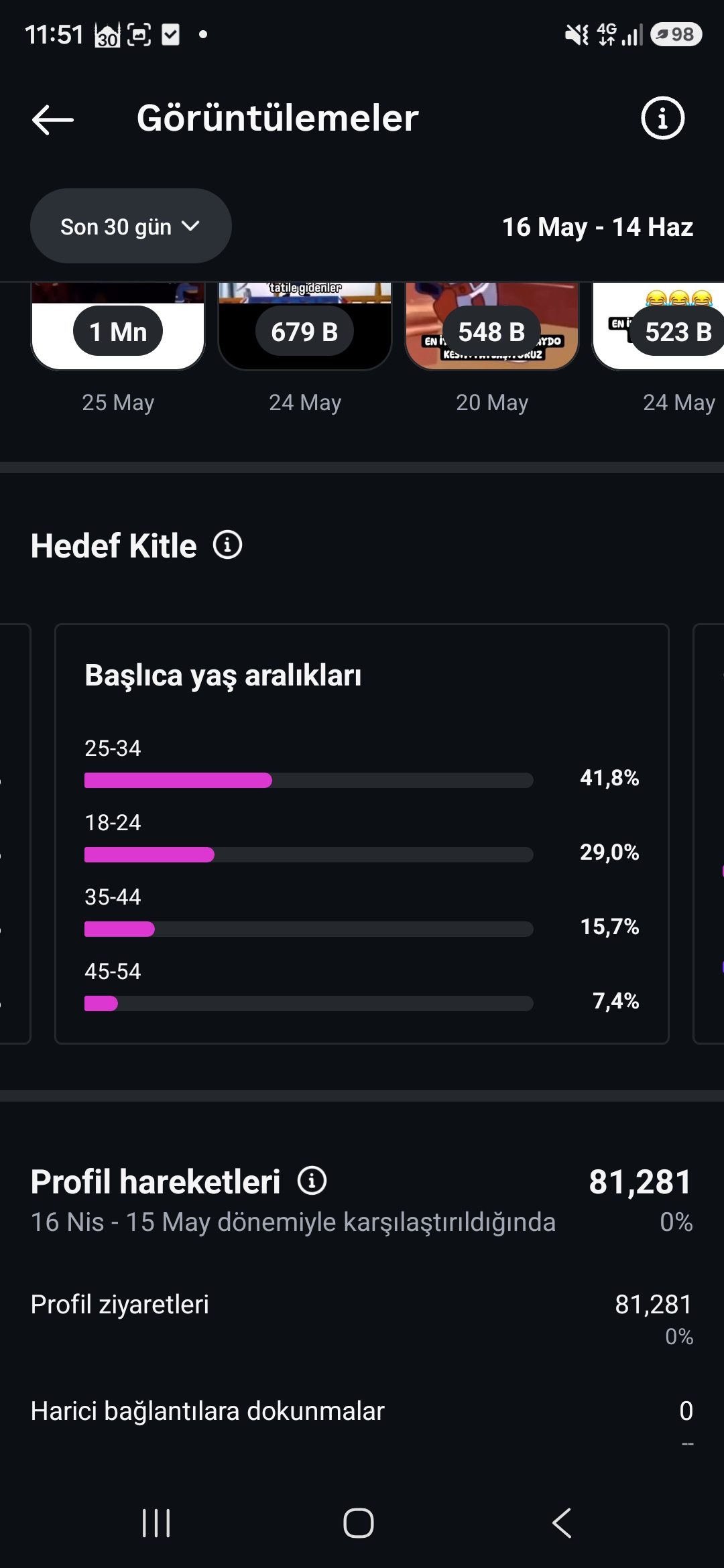
Task: Tap the next audience card on right edge
Action: tap(709, 834)
